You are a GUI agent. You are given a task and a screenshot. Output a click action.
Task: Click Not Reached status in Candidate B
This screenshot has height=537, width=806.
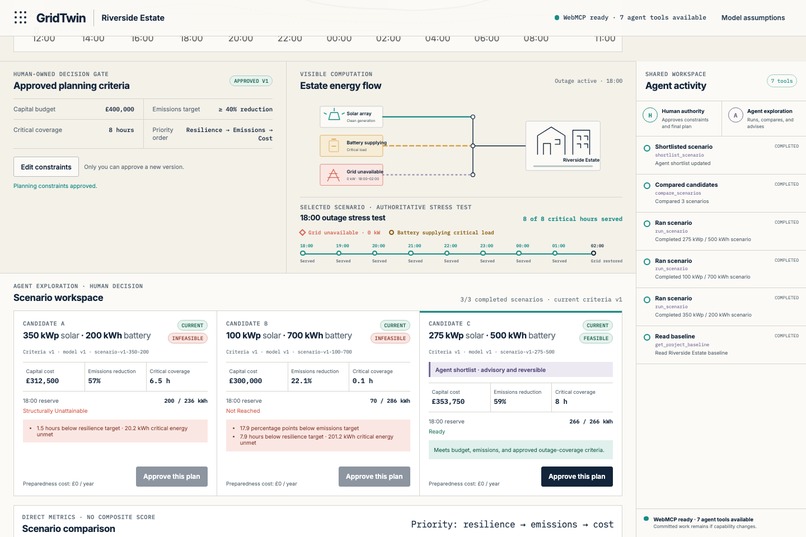point(243,411)
